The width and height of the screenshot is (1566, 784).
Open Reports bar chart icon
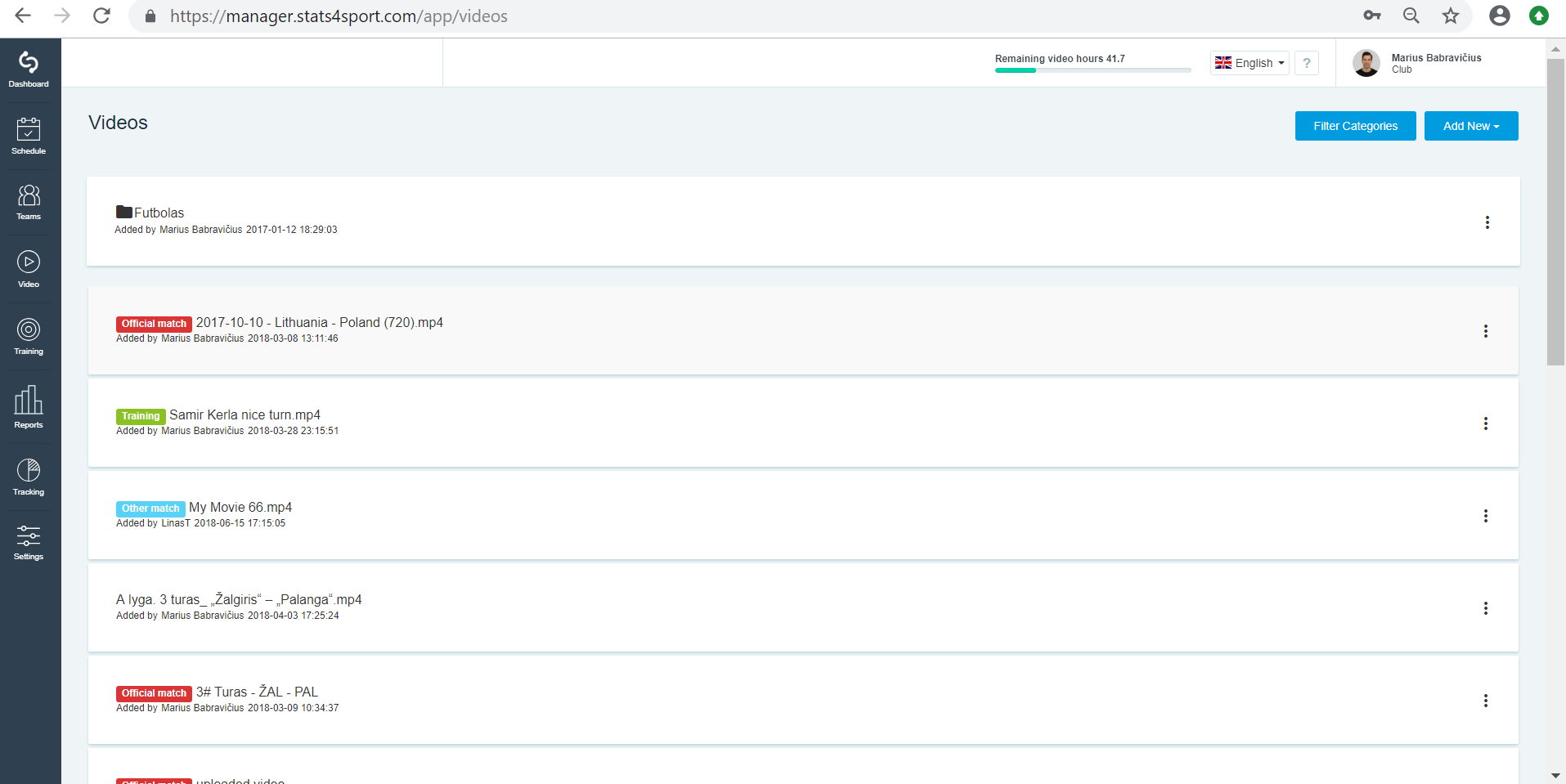tap(29, 406)
